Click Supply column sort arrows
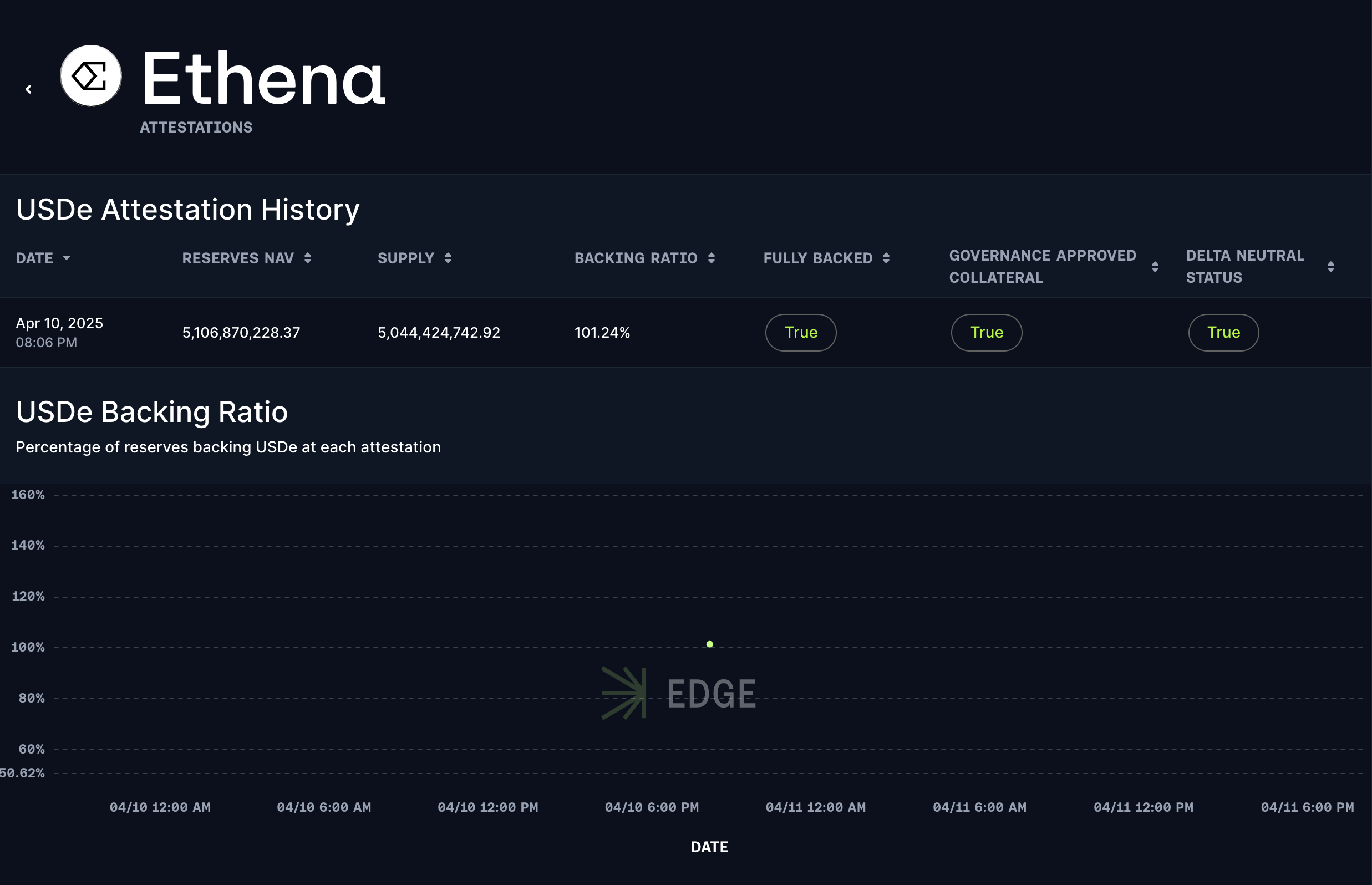The width and height of the screenshot is (1372, 885). pyautogui.click(x=448, y=258)
